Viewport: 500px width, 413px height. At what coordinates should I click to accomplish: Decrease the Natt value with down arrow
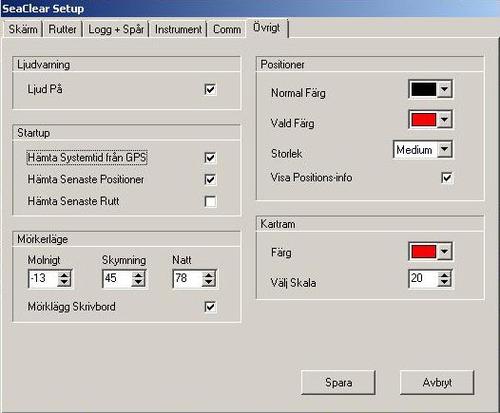click(209, 283)
